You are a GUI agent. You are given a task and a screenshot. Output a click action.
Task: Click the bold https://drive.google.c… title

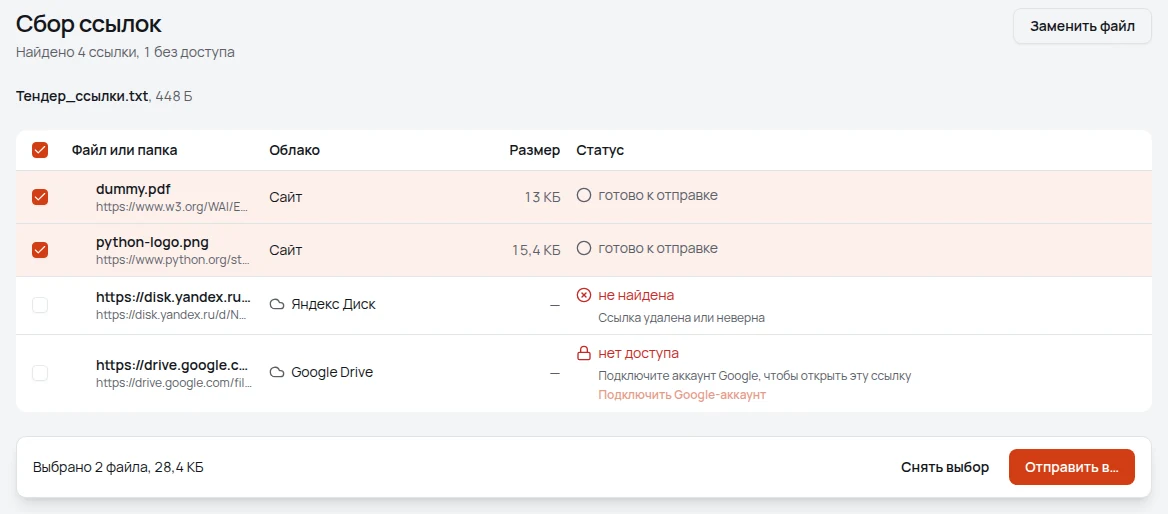(x=172, y=365)
